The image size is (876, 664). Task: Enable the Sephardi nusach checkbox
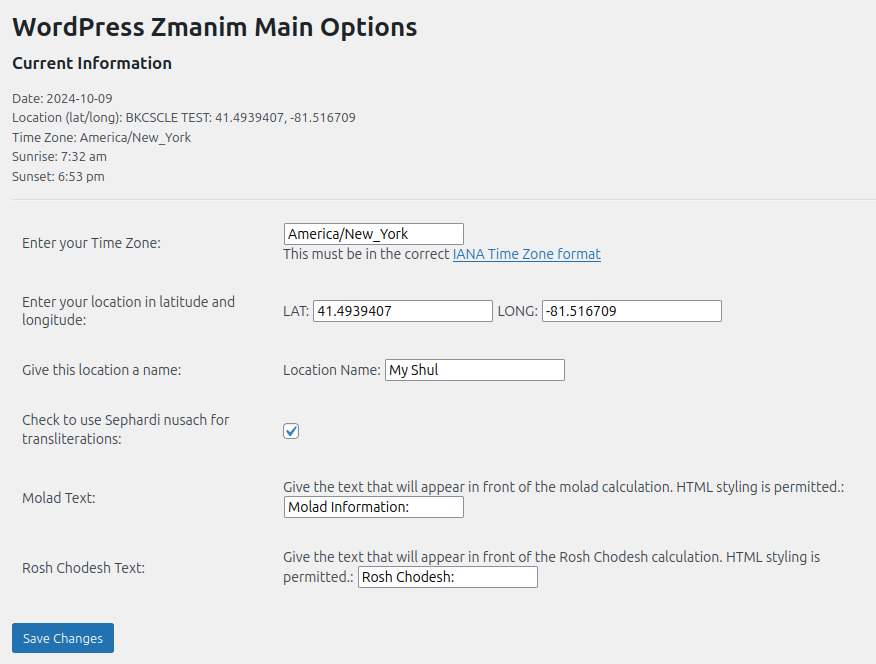[x=291, y=431]
